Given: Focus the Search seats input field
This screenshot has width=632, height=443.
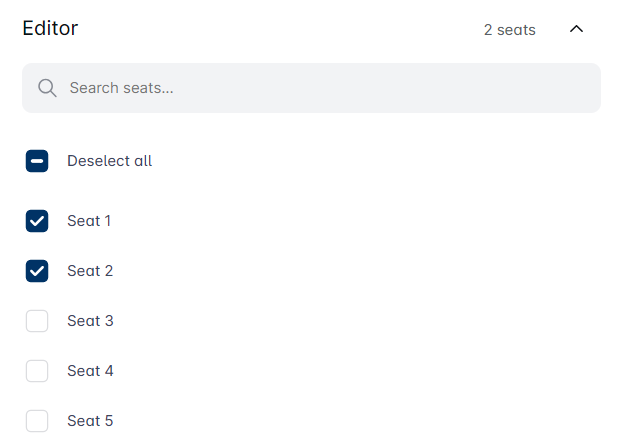Looking at the screenshot, I should point(320,88).
